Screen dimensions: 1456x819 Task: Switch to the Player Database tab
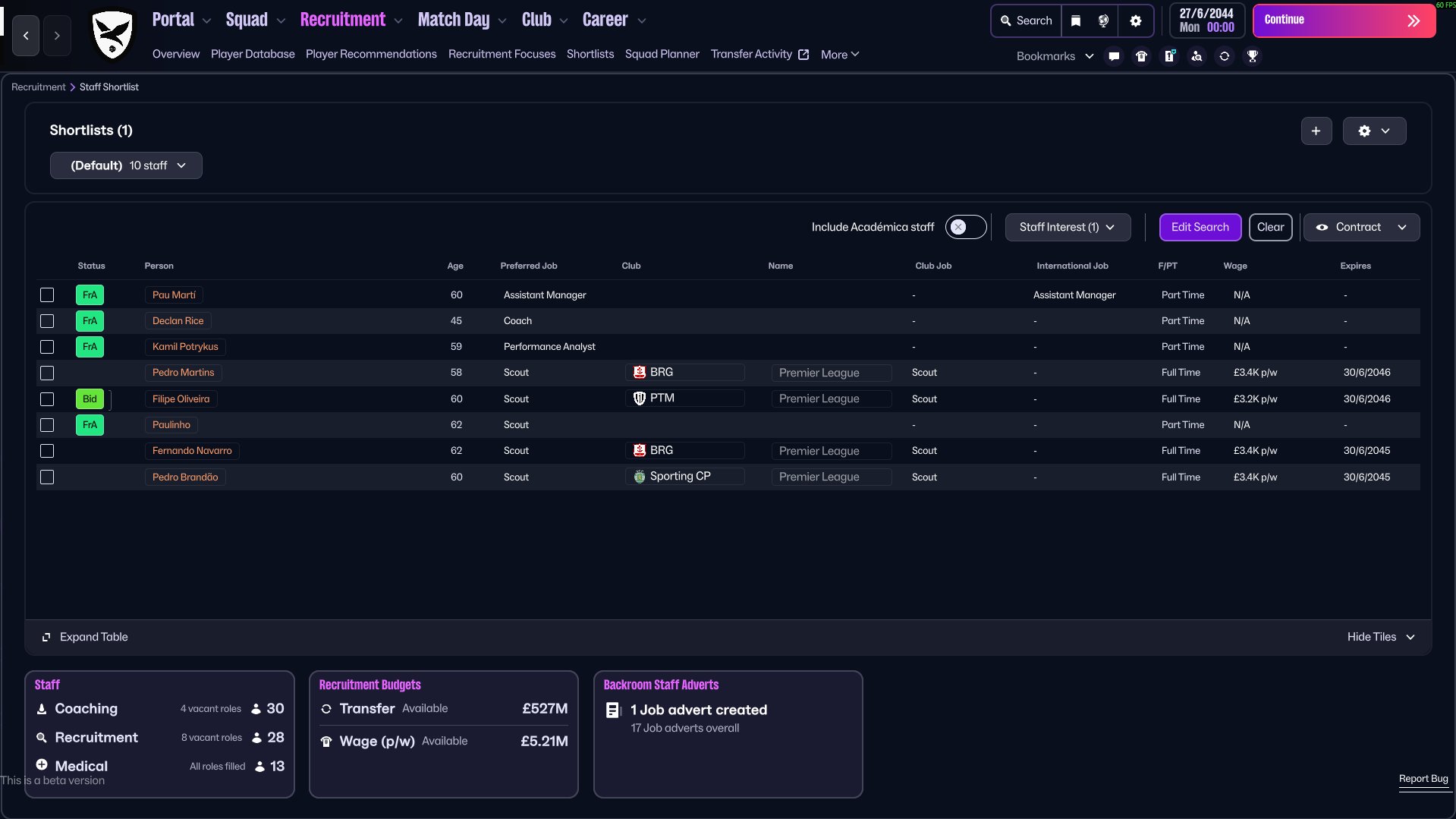[x=253, y=54]
